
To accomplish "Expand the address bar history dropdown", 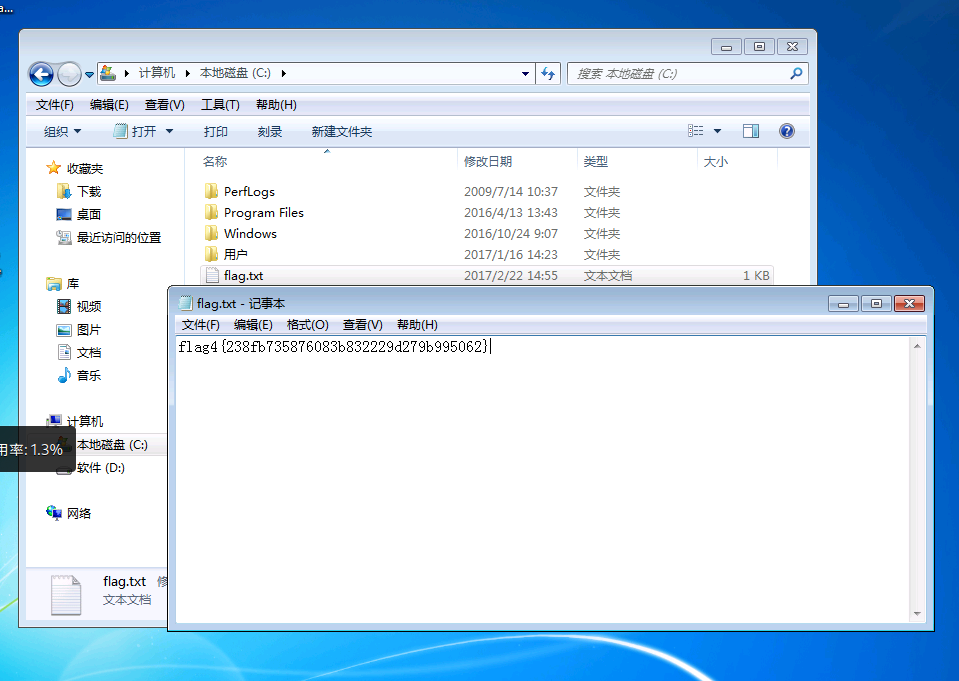I will [525, 73].
